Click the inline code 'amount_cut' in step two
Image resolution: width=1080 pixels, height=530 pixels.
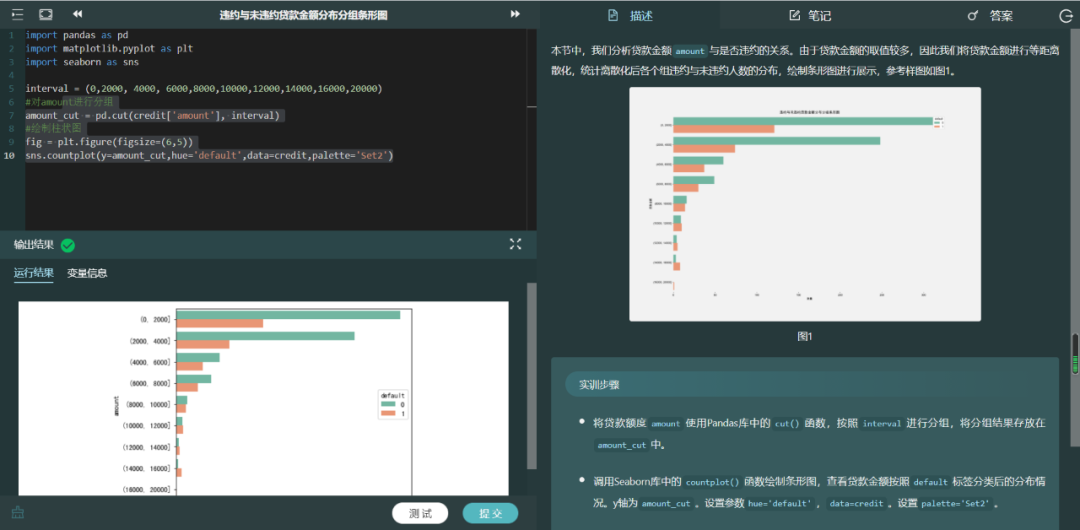coord(665,504)
